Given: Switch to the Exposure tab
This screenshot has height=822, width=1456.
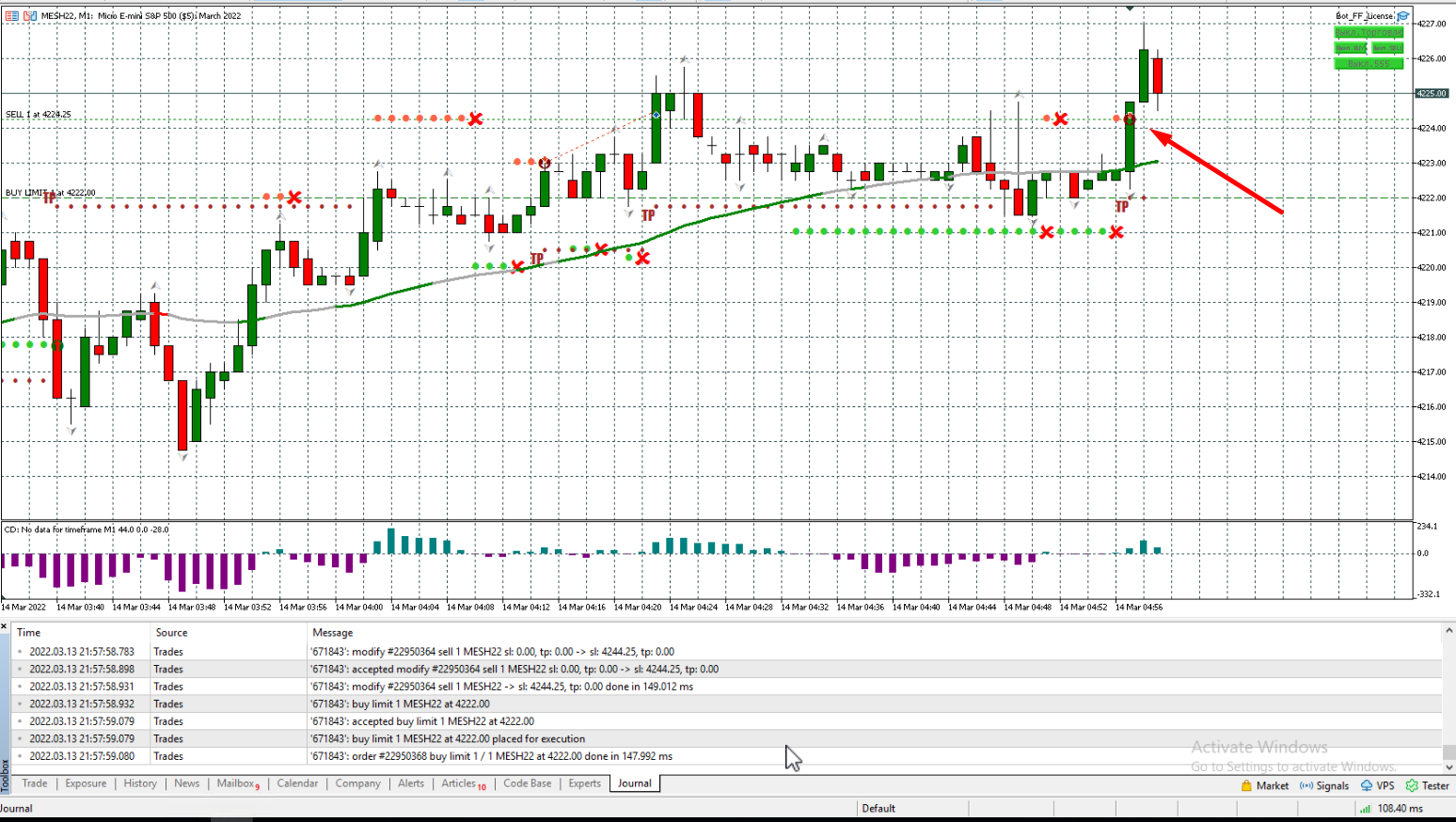Looking at the screenshot, I should (86, 783).
